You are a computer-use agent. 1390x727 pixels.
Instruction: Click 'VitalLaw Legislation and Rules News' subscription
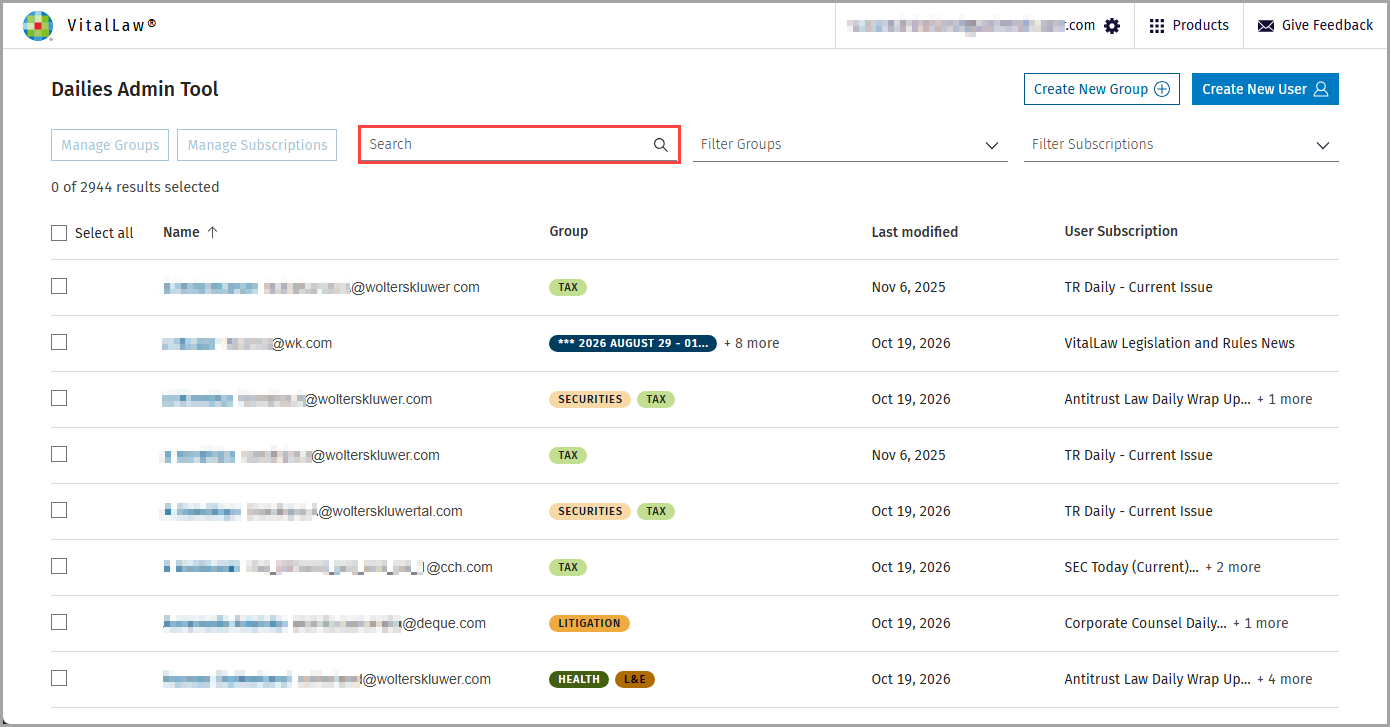[1179, 343]
